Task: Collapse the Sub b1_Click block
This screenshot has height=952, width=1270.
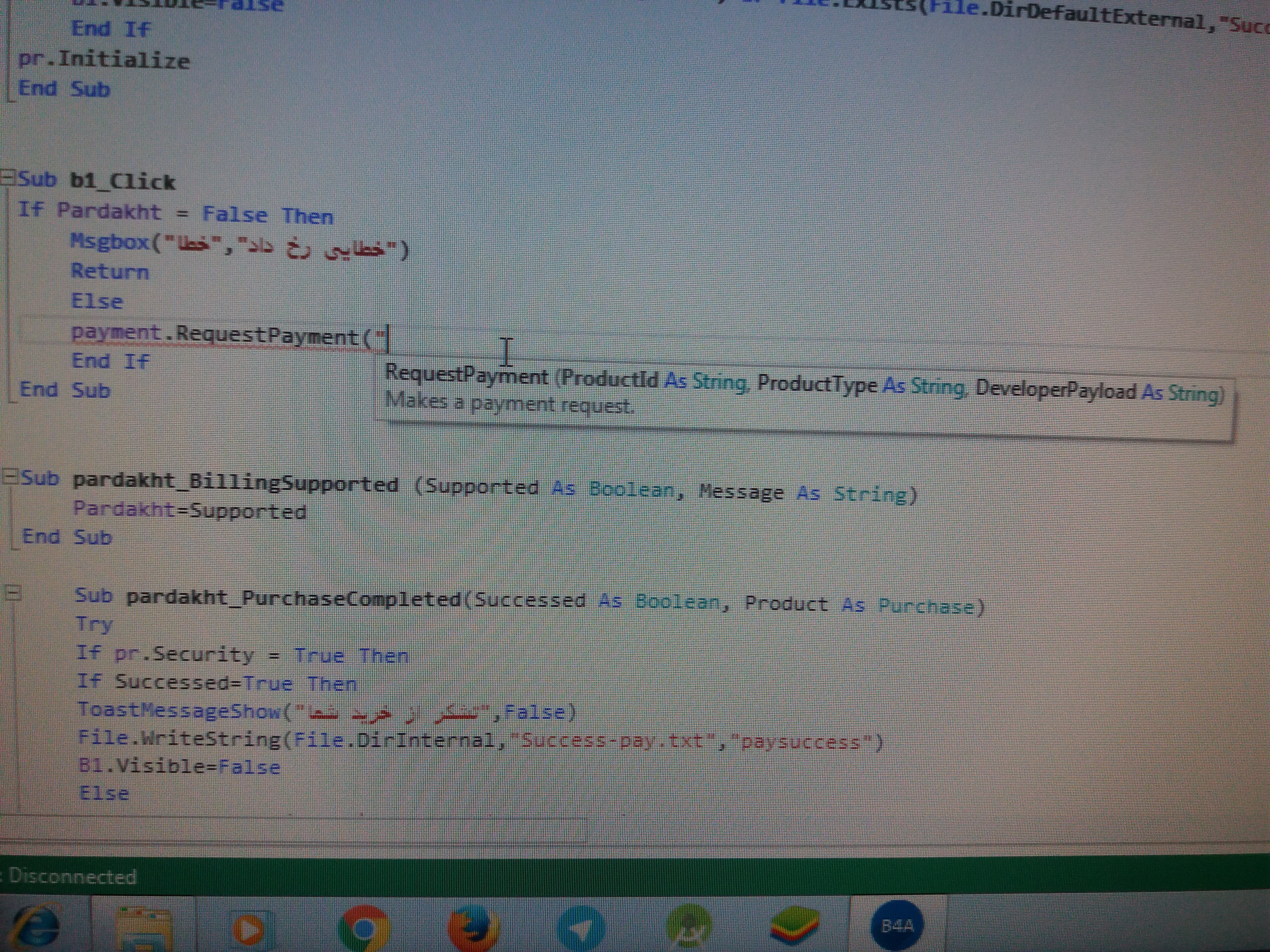Action: tap(8, 177)
